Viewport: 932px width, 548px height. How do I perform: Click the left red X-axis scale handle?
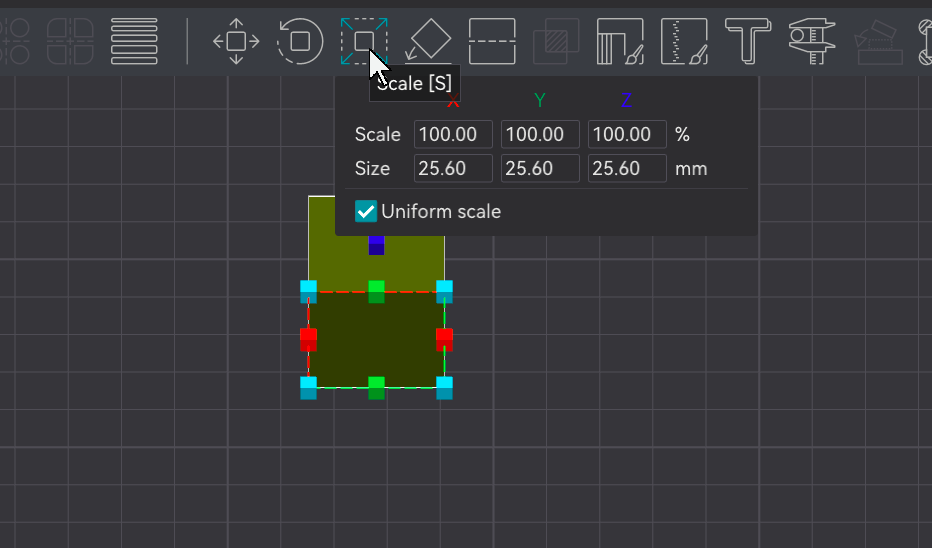[308, 339]
